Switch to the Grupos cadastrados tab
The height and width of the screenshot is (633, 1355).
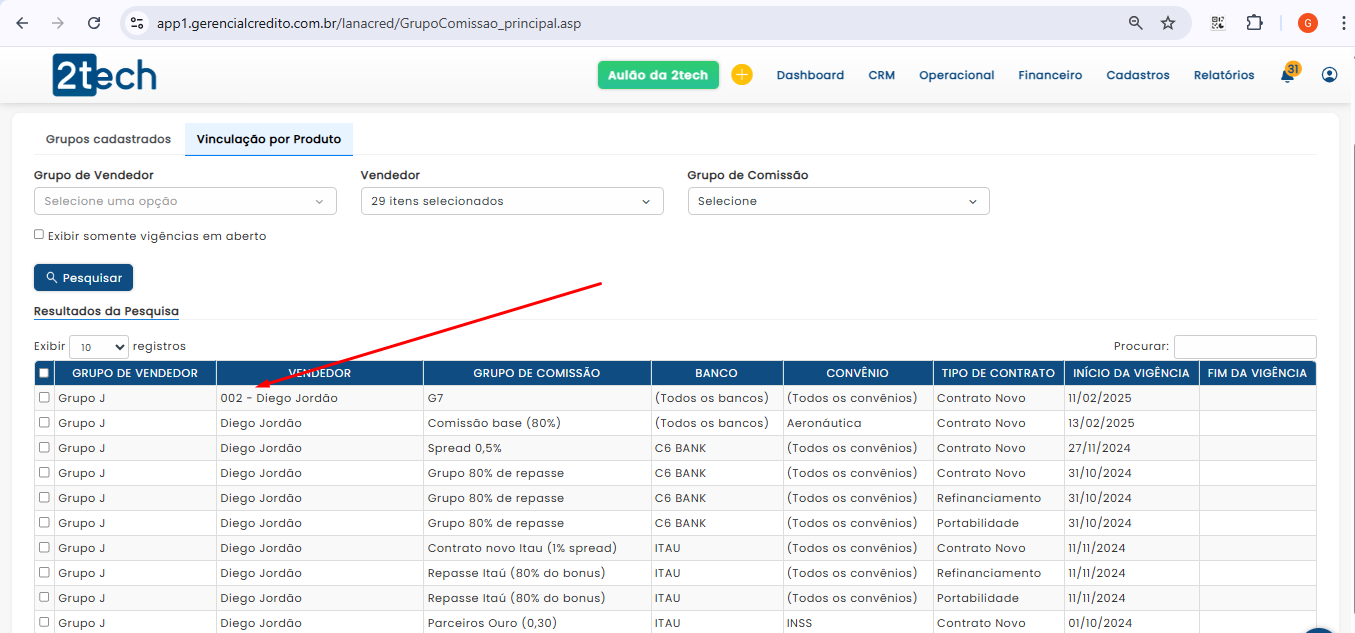click(x=108, y=139)
